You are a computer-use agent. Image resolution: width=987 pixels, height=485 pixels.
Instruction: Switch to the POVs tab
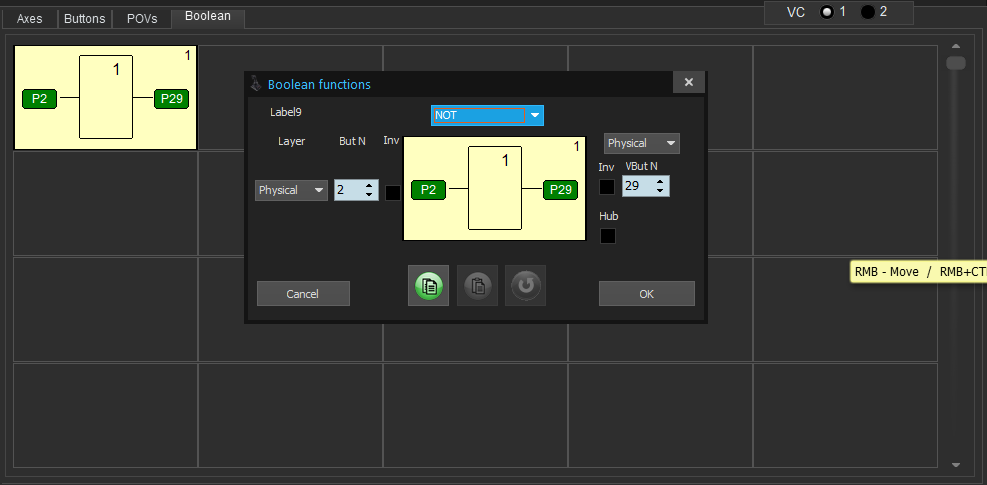coord(142,19)
